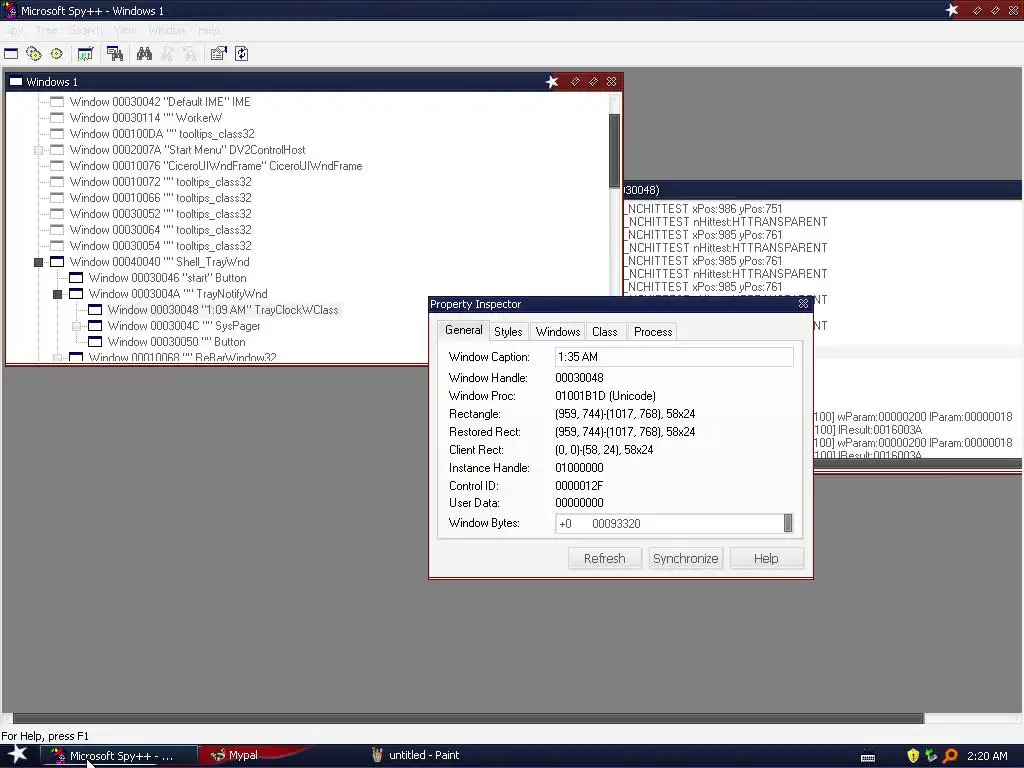This screenshot has width=1024, height=768.
Task: Open the View menu
Action: coord(125,30)
